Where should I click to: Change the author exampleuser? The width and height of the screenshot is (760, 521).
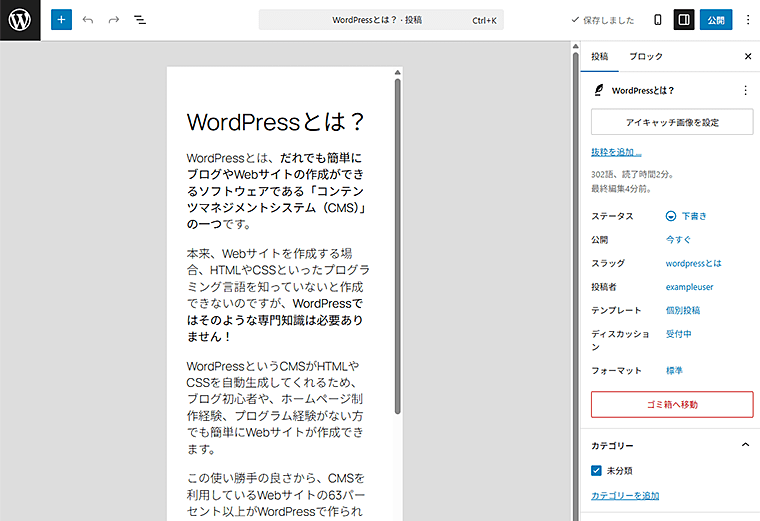pos(689,287)
